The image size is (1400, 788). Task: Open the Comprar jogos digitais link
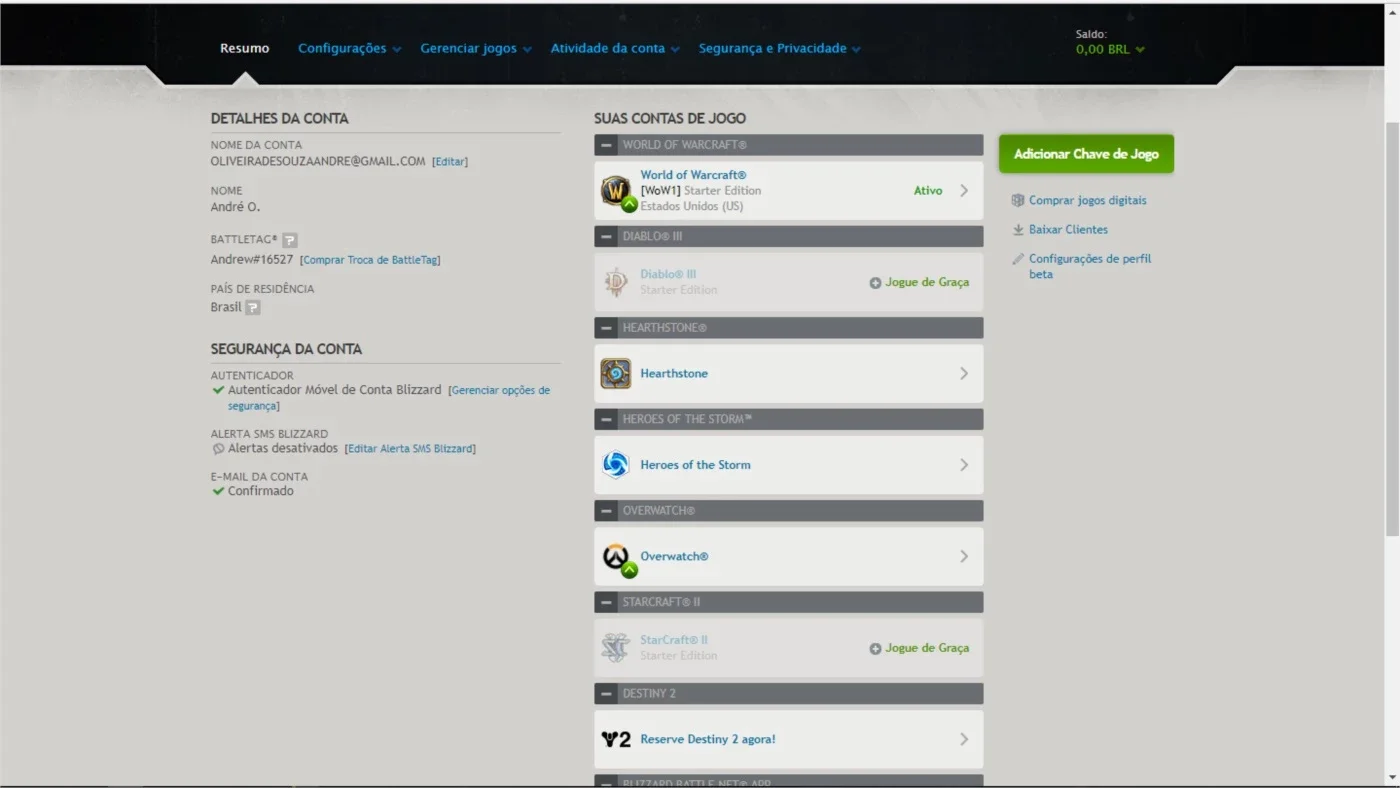[x=1088, y=200]
